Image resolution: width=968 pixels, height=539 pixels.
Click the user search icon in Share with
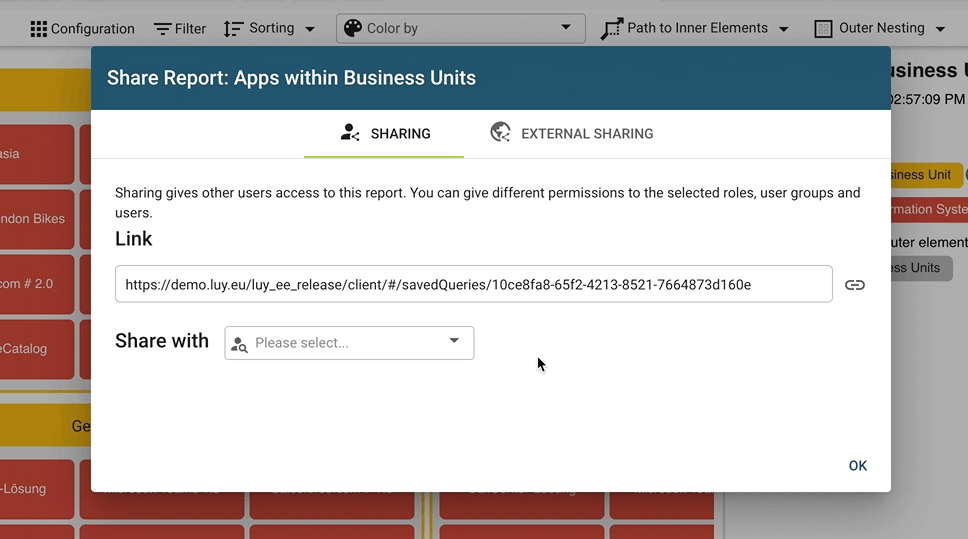tap(239, 344)
